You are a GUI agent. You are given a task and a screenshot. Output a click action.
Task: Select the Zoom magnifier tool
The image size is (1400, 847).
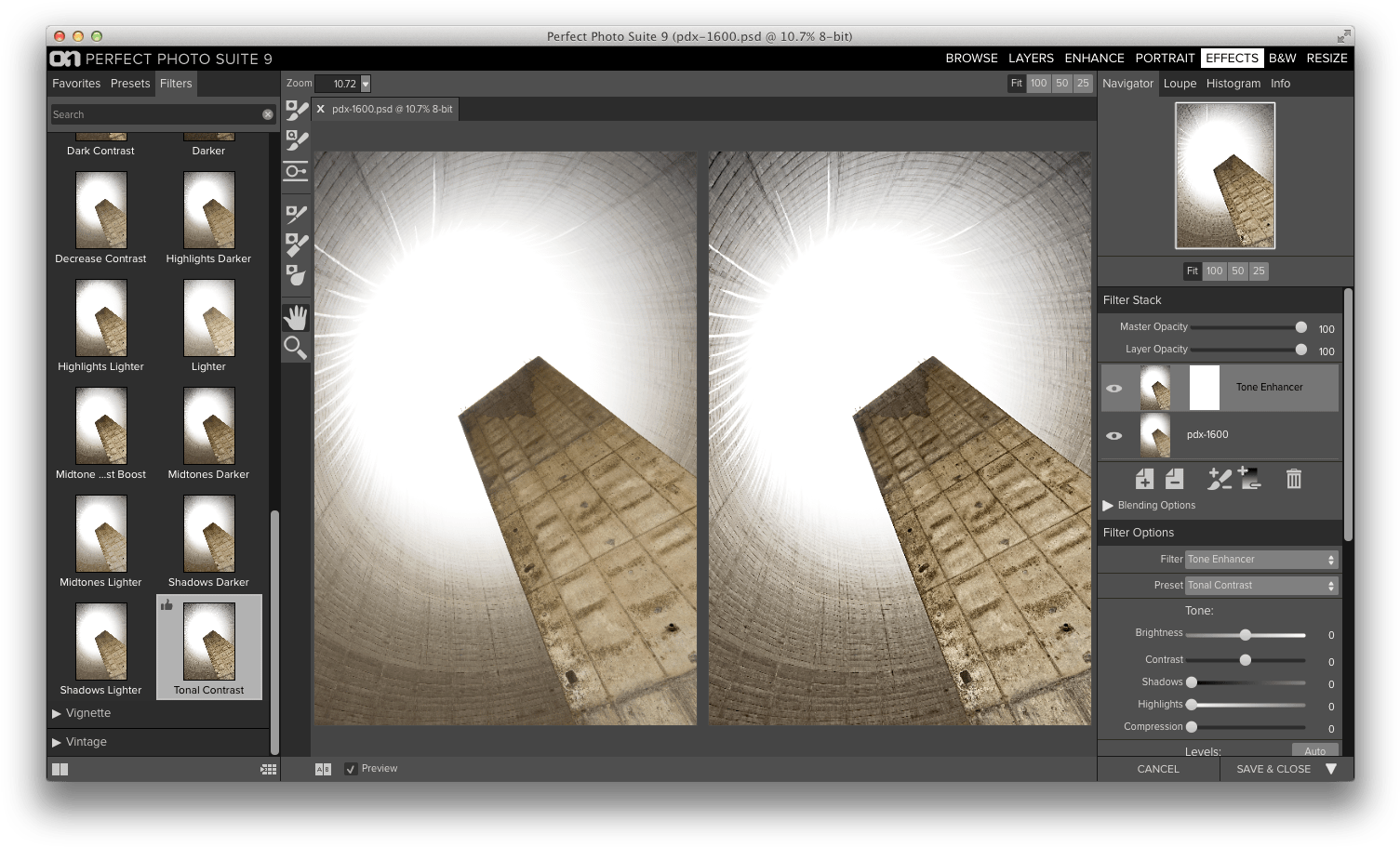296,349
